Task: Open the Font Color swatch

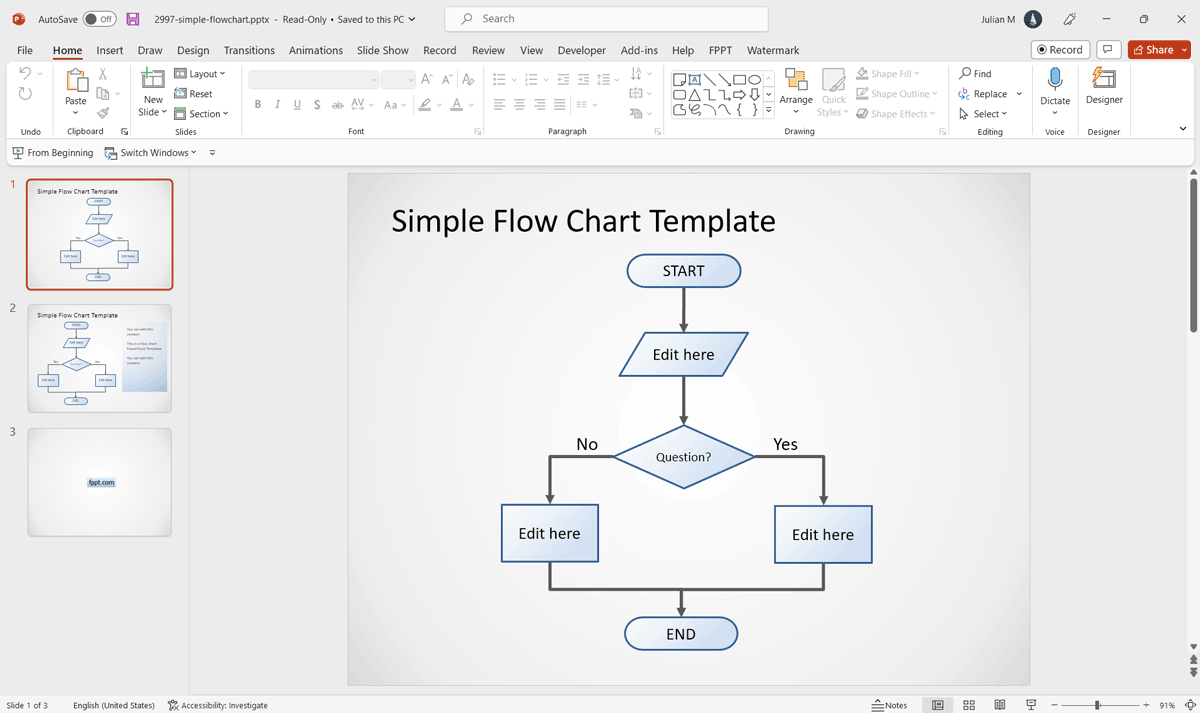Action: pyautogui.click(x=458, y=104)
